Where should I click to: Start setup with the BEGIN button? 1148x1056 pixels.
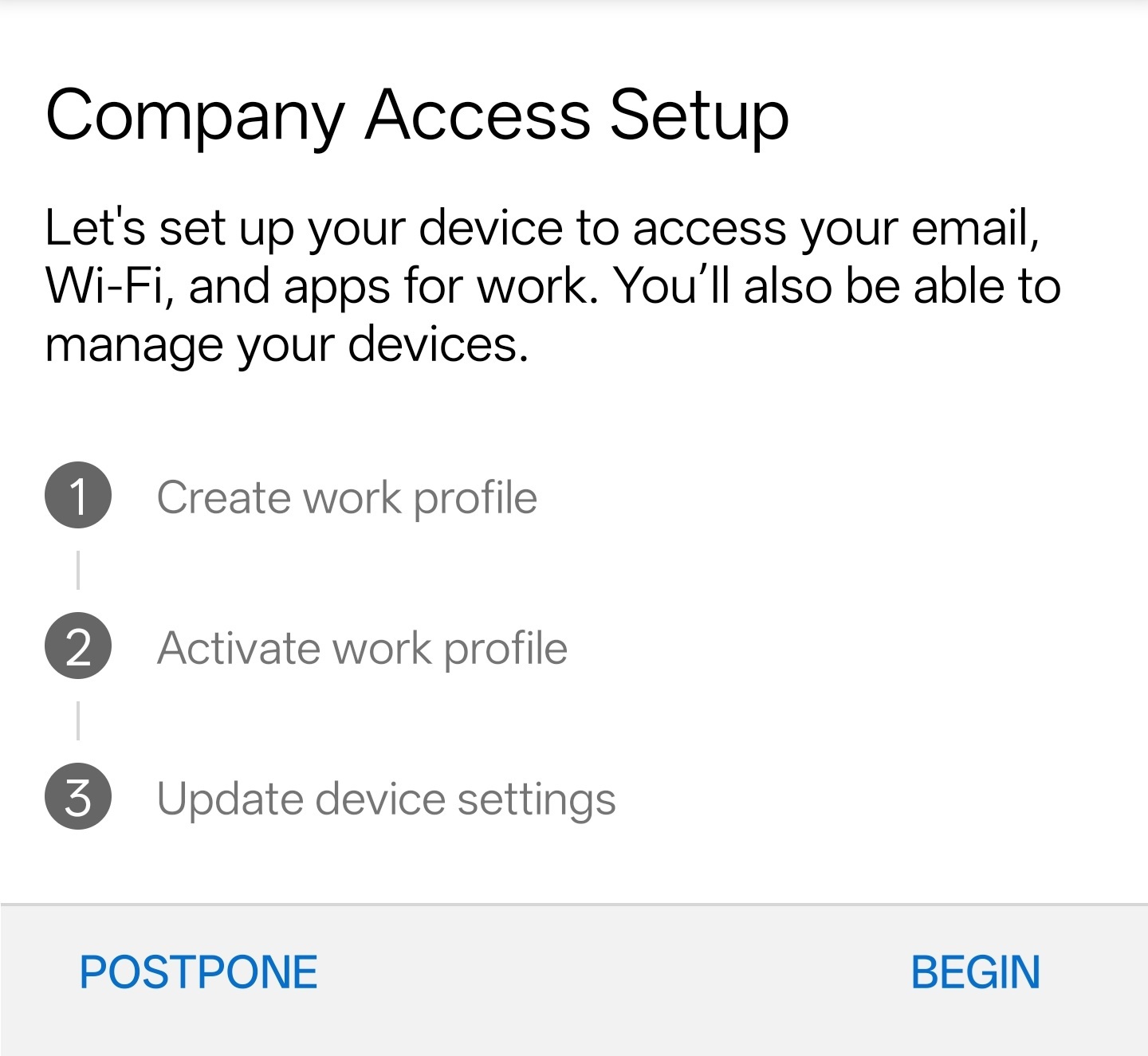point(976,972)
